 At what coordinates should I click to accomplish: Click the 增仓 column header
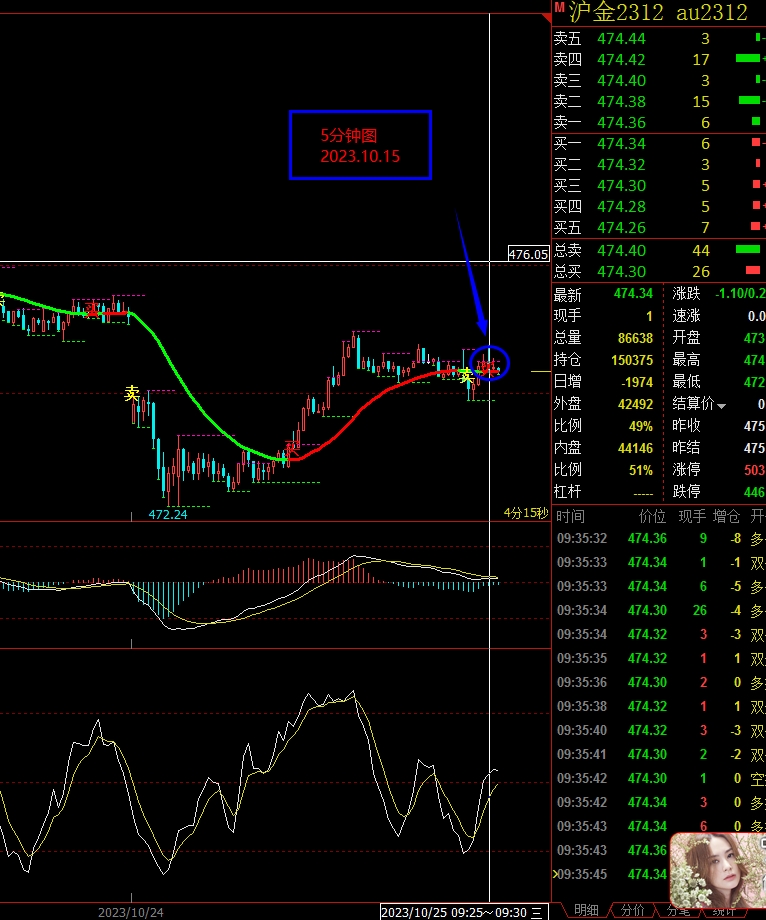(726, 516)
